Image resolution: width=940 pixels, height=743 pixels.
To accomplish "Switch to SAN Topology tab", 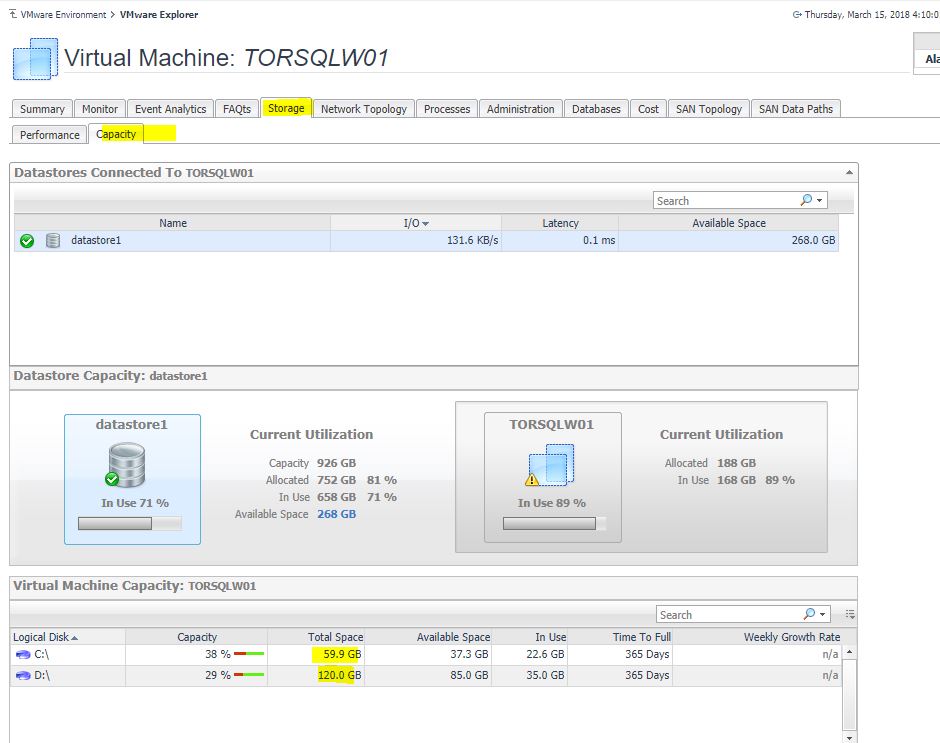I will (709, 109).
